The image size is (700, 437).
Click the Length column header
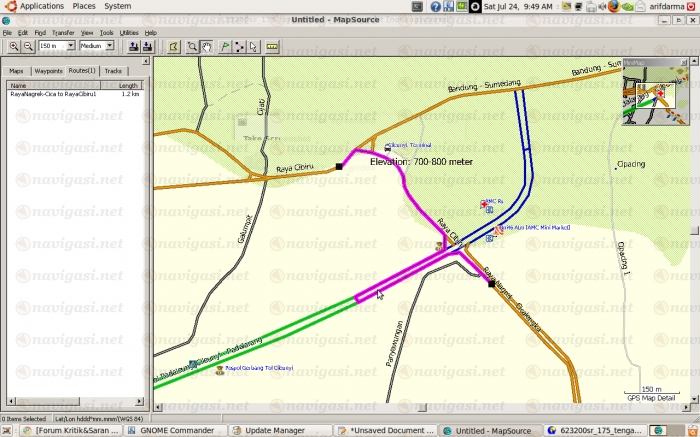coord(128,85)
